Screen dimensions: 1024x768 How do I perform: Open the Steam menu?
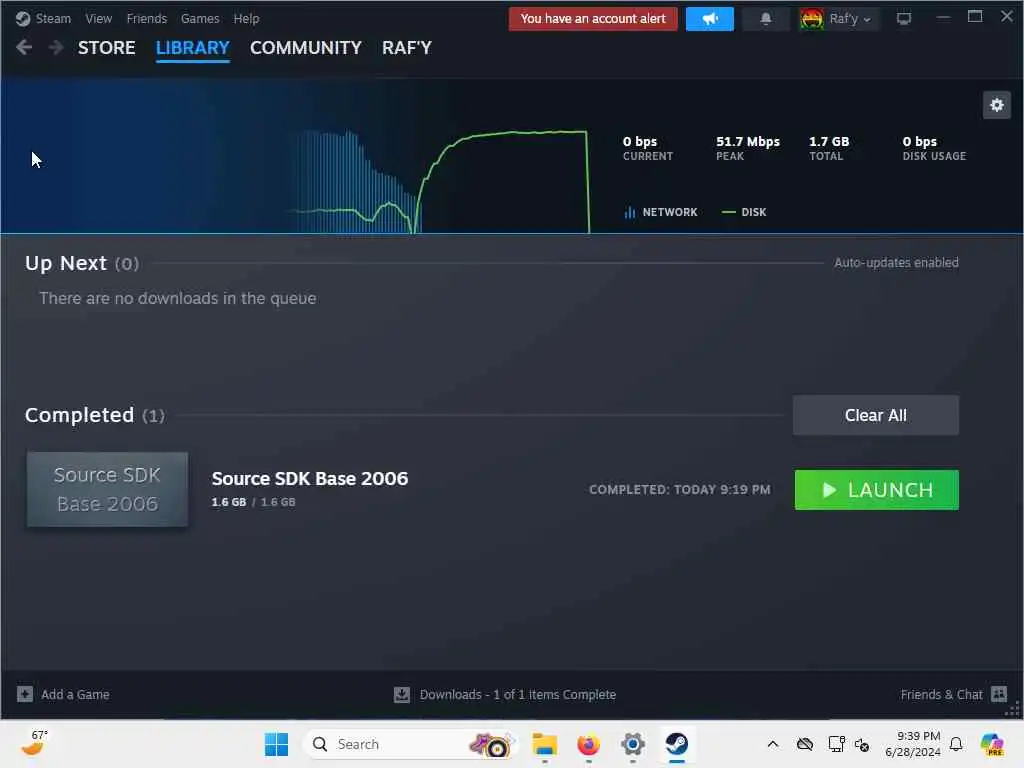[x=53, y=18]
